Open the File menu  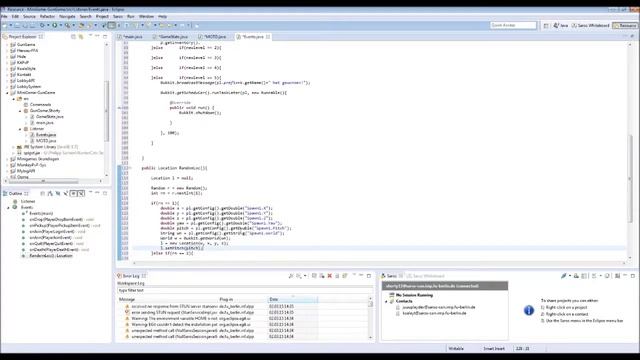(x=4, y=16)
